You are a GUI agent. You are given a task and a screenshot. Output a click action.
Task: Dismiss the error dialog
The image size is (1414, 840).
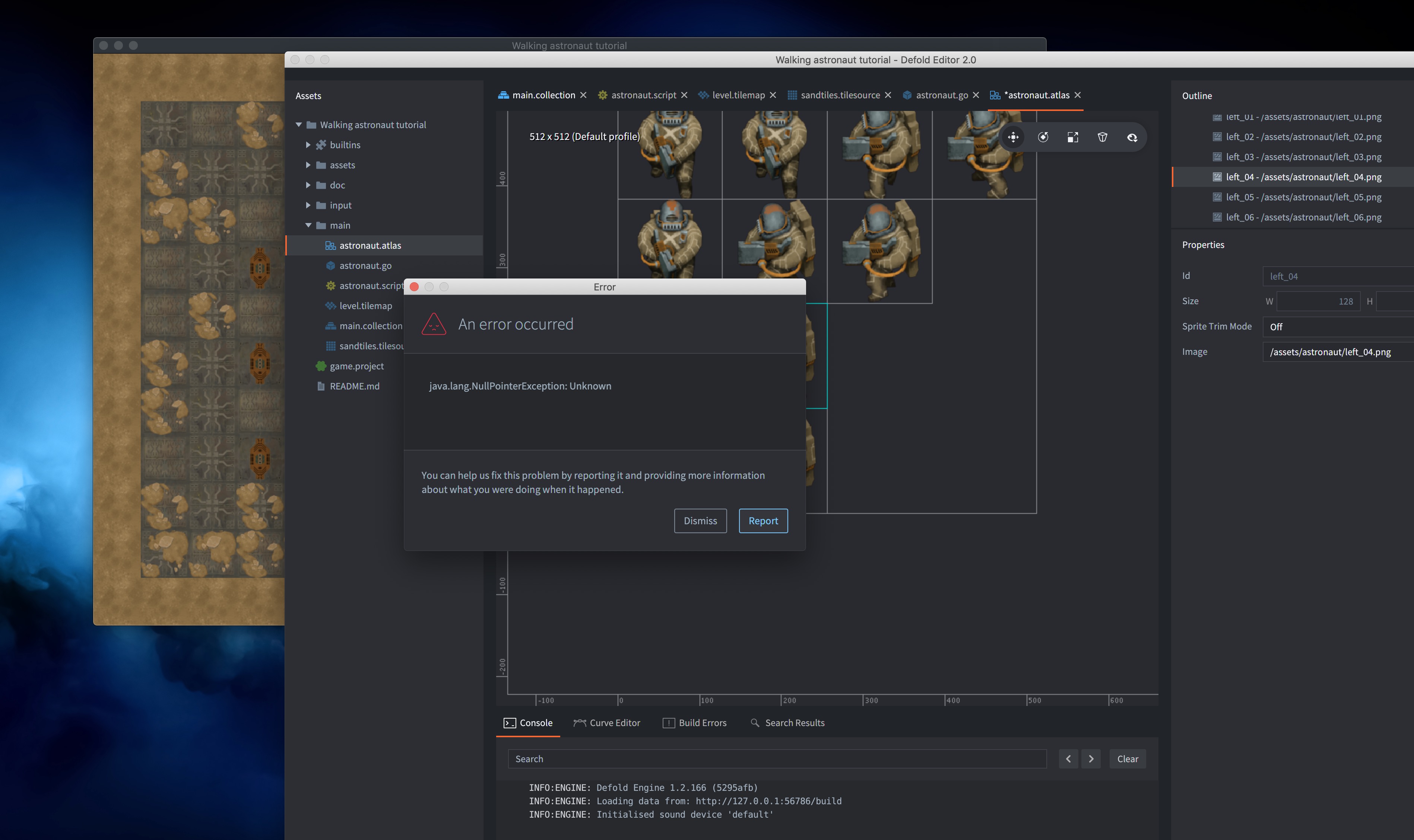tap(700, 521)
